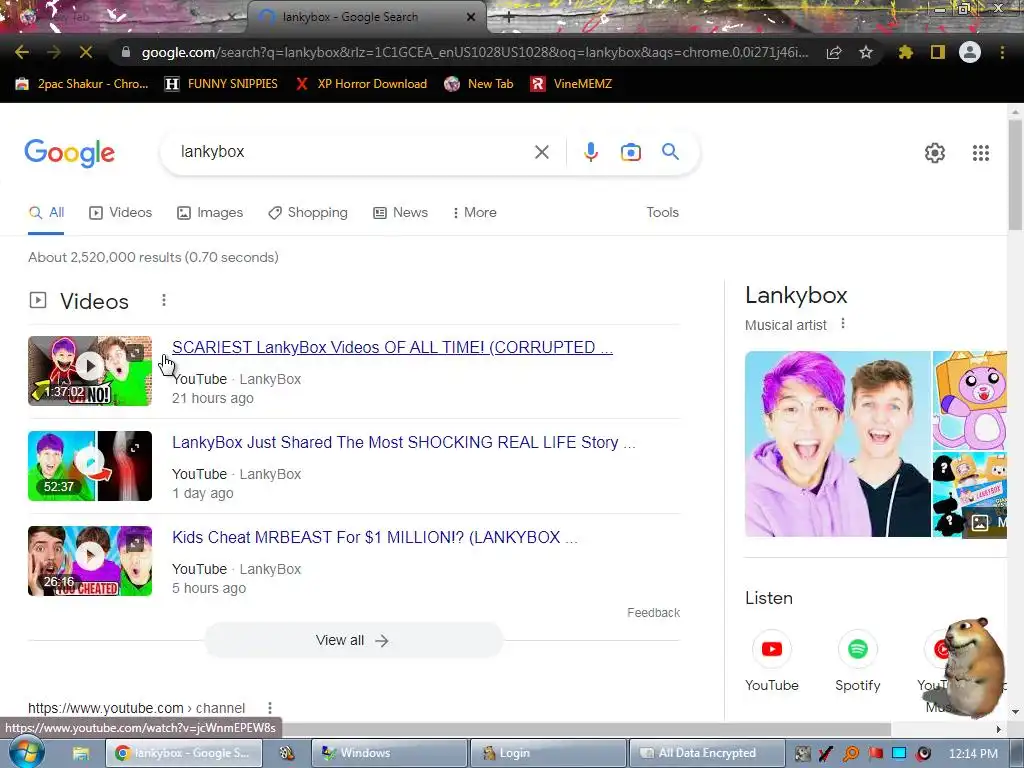This screenshot has height=768, width=1024.
Task: Search by image with the camera icon
Action: 630,152
